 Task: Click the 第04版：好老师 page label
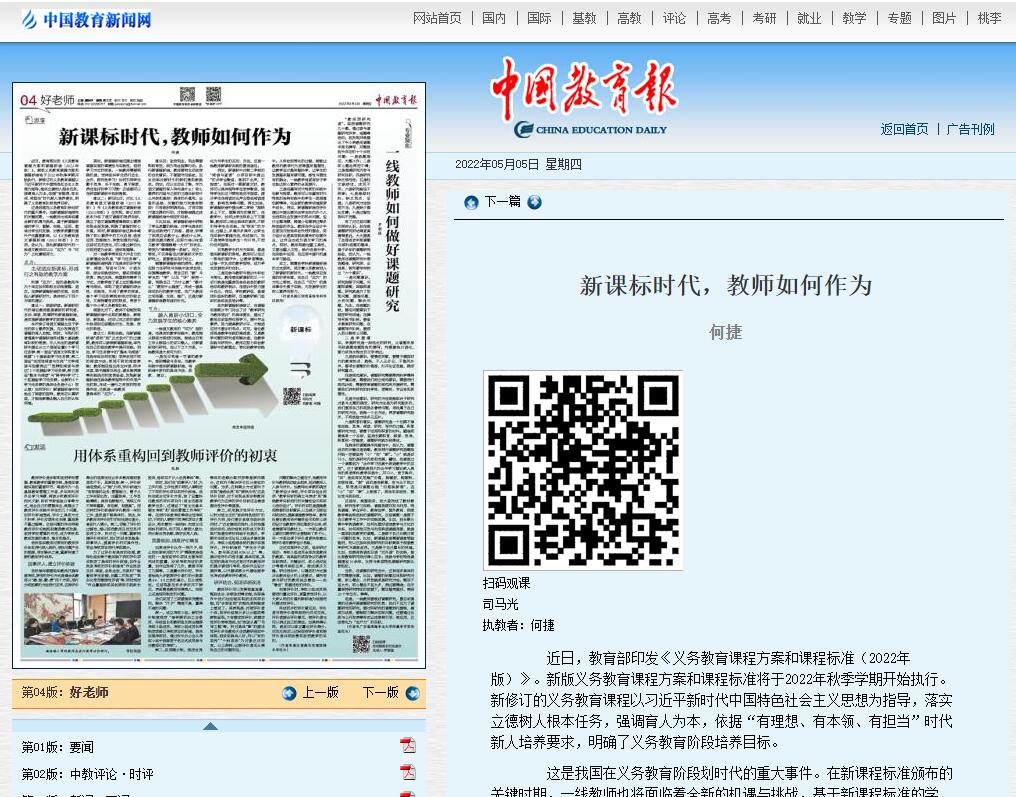tap(65, 693)
